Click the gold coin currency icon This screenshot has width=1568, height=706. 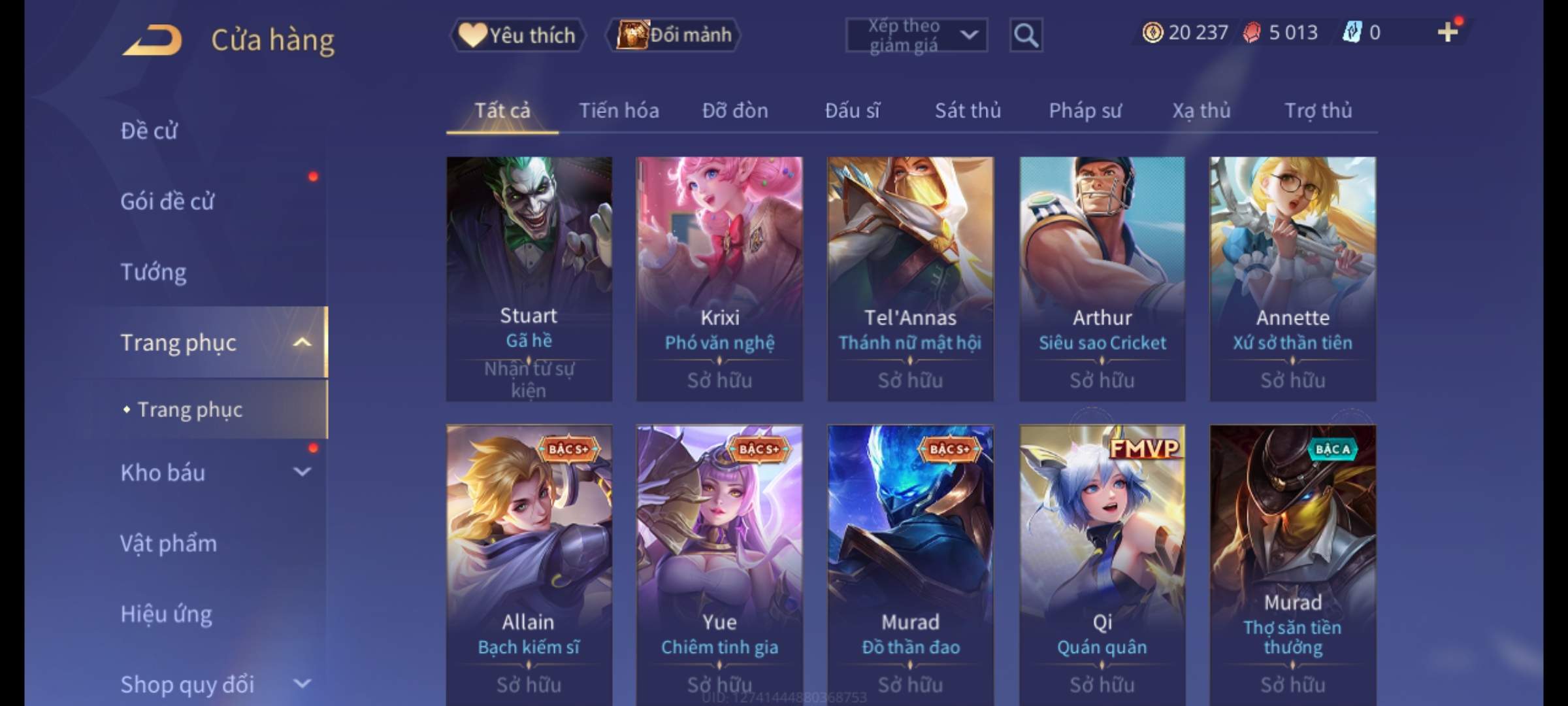coord(1152,32)
